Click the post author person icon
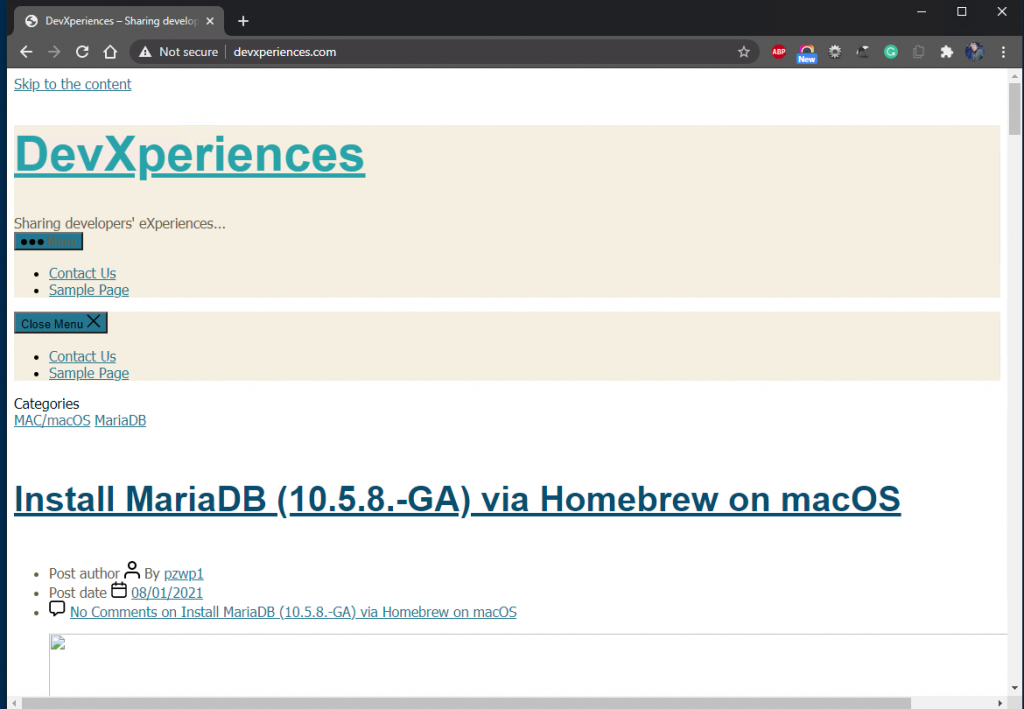The height and width of the screenshot is (709, 1024). click(x=132, y=570)
